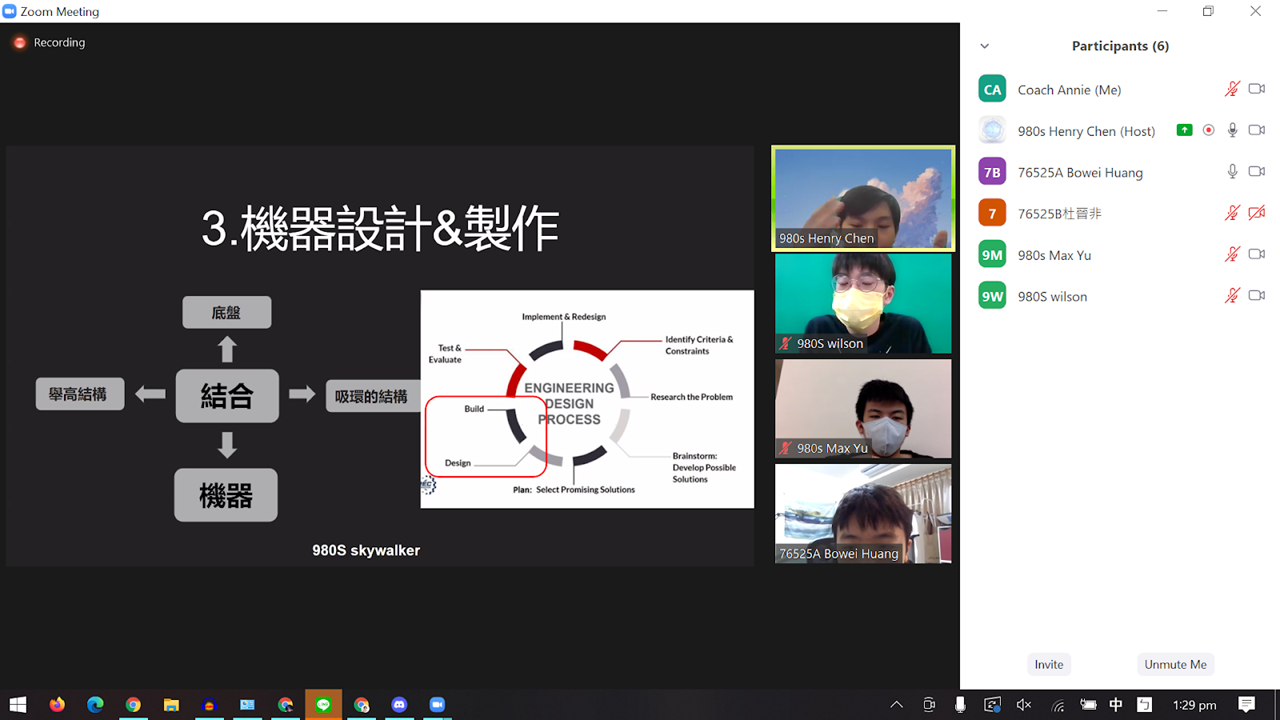This screenshot has width=1280, height=720.
Task: Click the Invite button
Action: [x=1049, y=664]
